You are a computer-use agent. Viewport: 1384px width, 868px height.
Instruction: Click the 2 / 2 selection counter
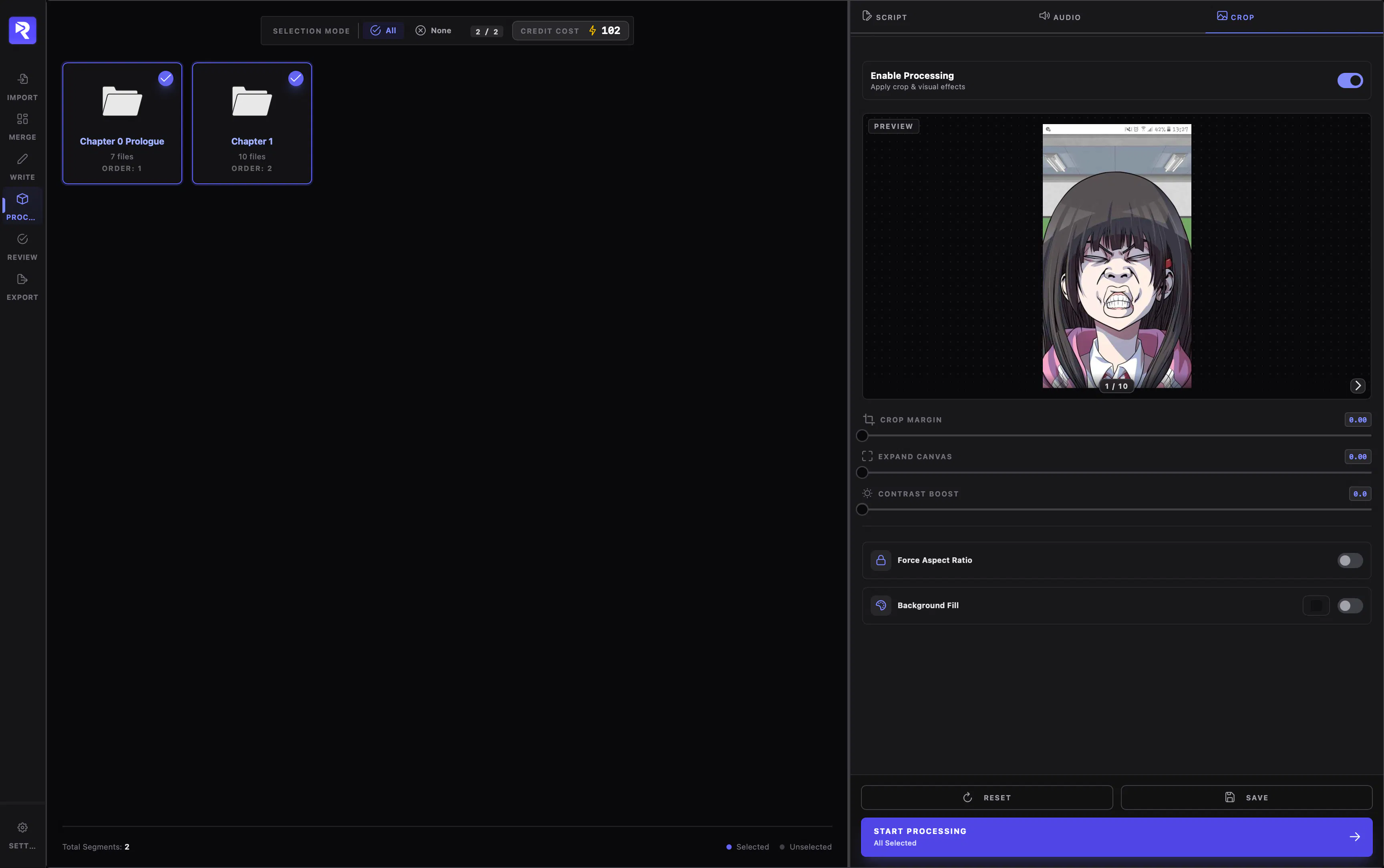point(486,31)
